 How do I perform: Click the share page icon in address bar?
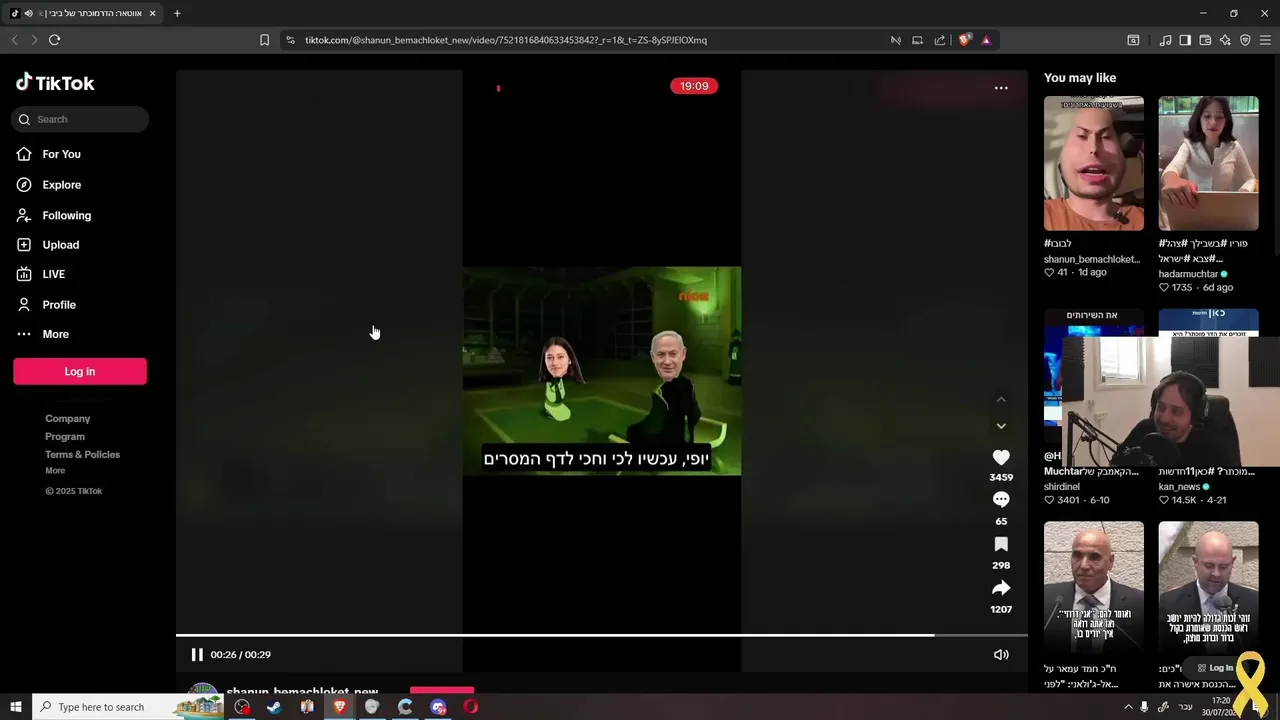(940, 40)
